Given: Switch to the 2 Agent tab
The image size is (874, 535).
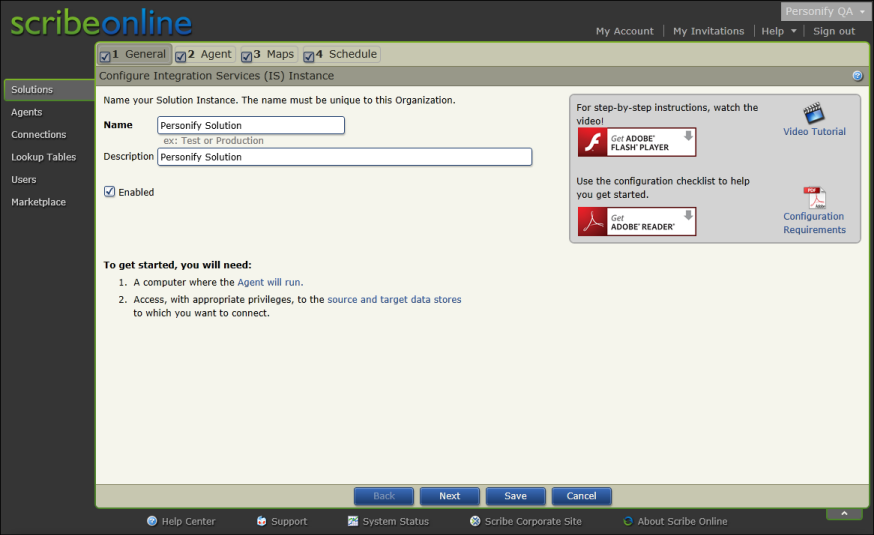Looking at the screenshot, I should [x=205, y=55].
